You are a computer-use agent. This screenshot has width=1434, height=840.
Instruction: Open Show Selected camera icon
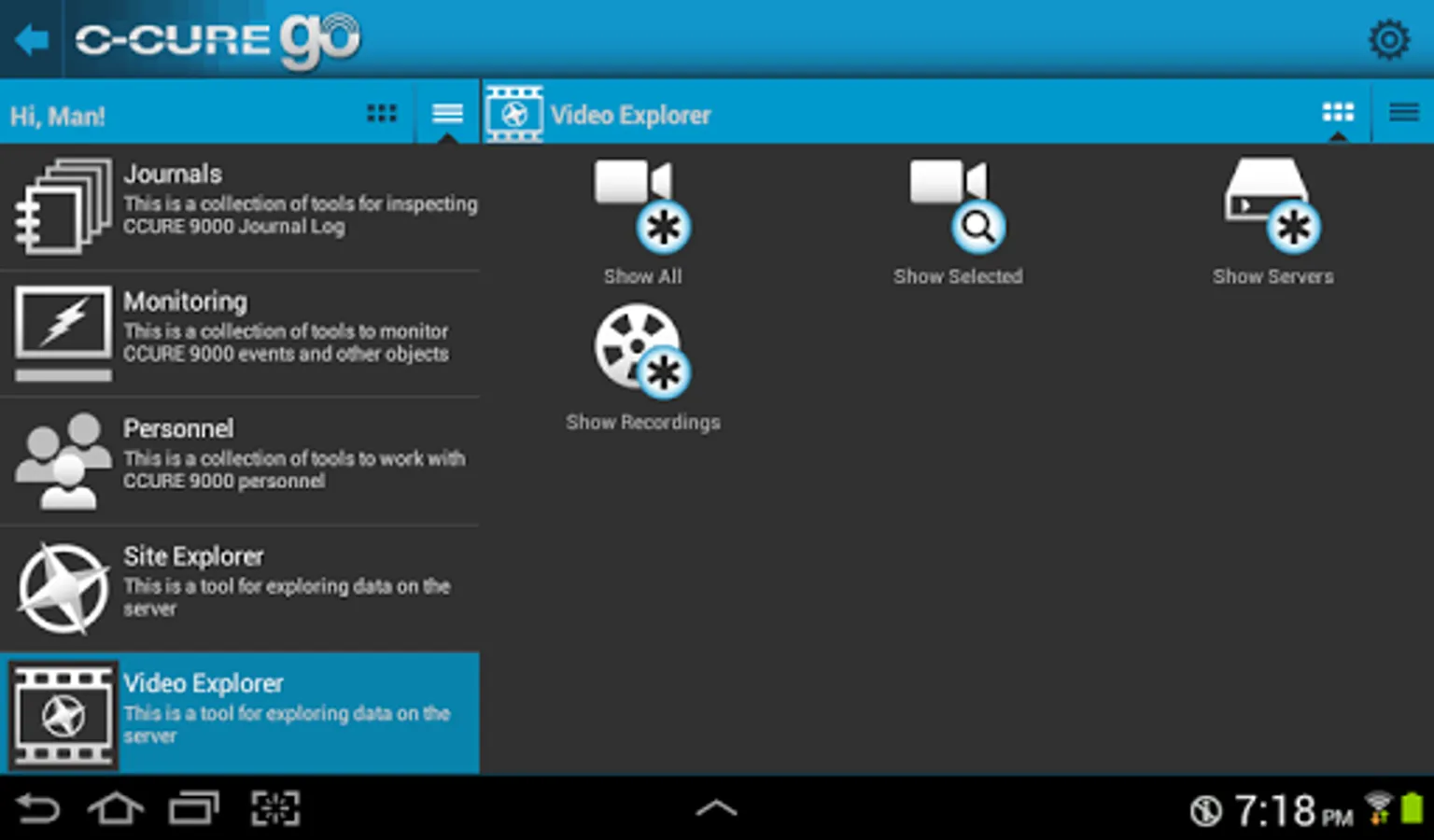pos(957,205)
